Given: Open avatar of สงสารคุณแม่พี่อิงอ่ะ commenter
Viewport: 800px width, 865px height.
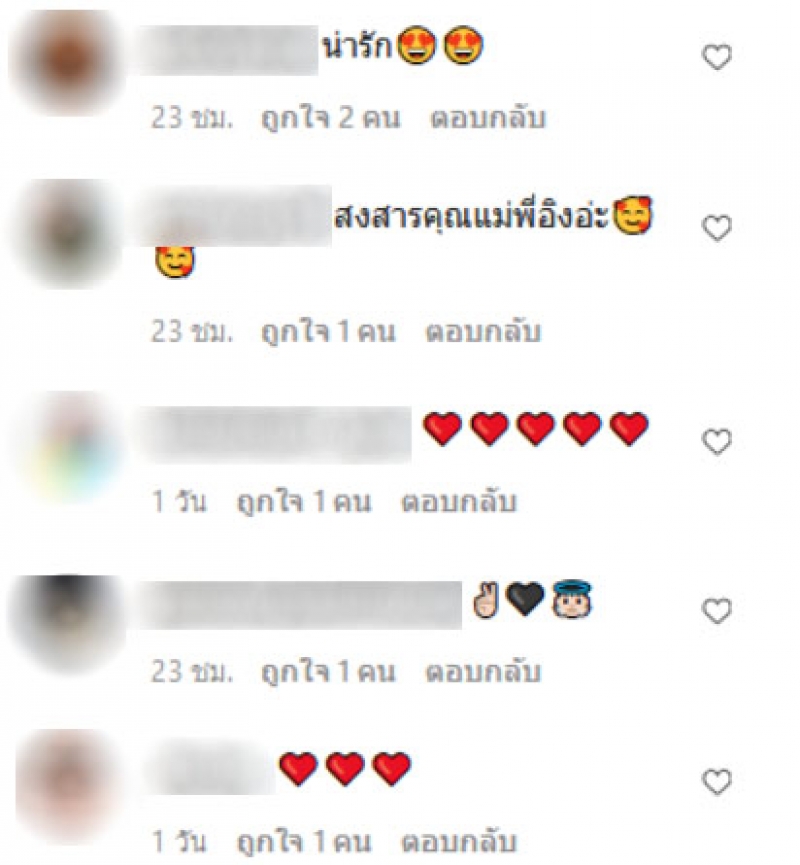Looking at the screenshot, I should [69, 234].
